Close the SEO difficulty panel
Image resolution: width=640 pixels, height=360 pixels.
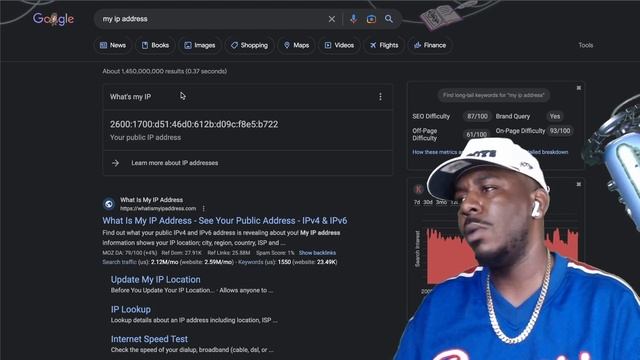[578, 88]
